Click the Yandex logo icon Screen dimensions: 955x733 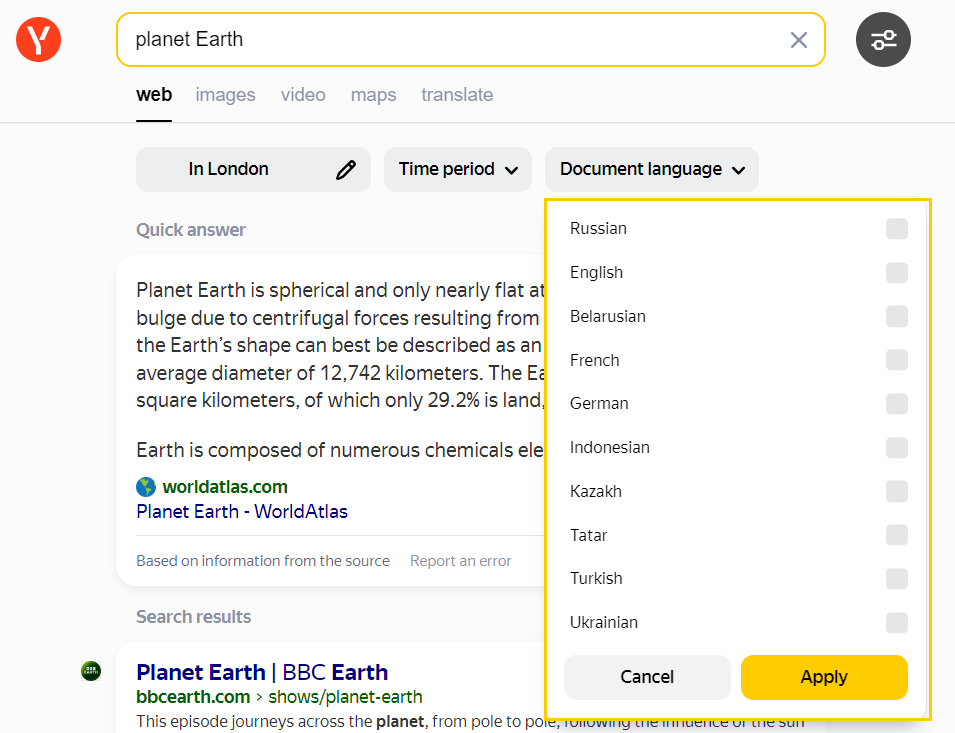(x=39, y=40)
